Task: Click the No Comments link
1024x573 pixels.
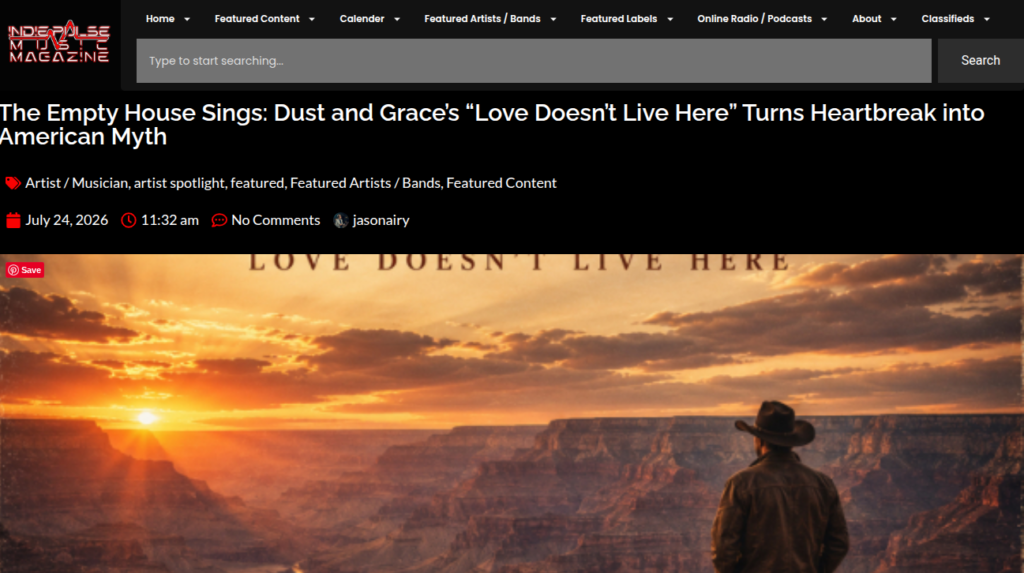Action: point(276,220)
